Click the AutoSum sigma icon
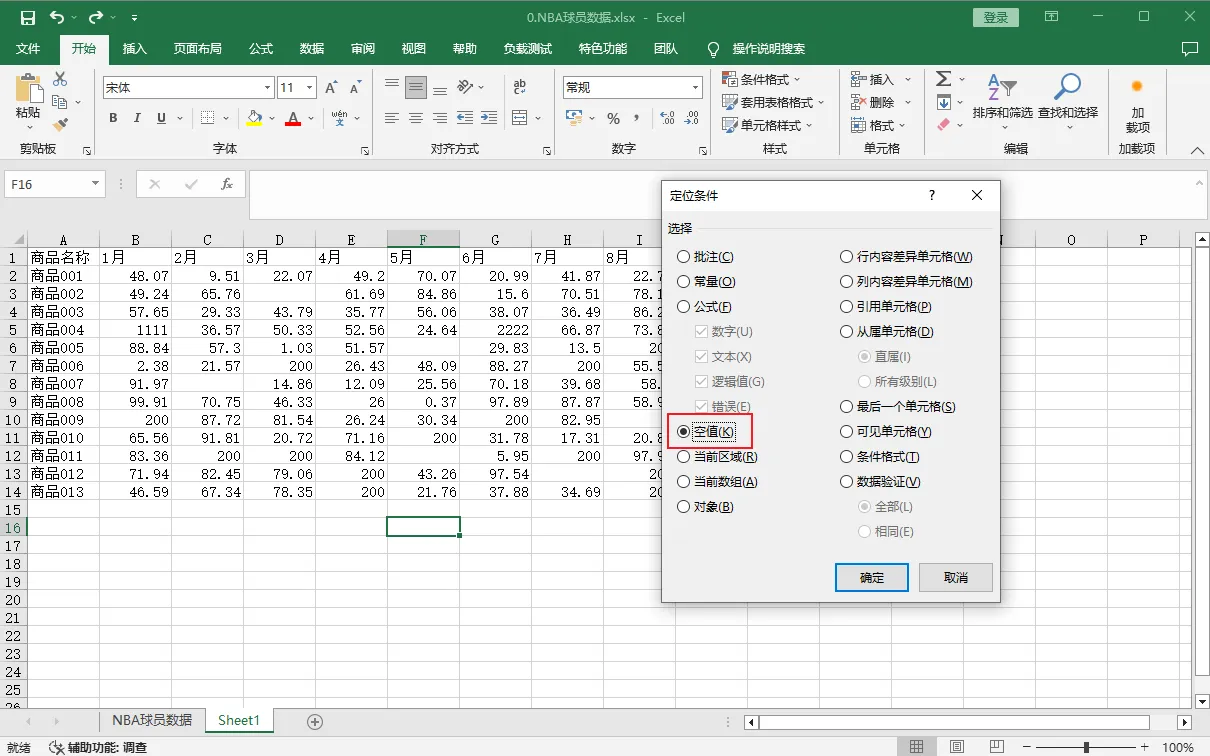This screenshot has height=756, width=1210. click(944, 79)
